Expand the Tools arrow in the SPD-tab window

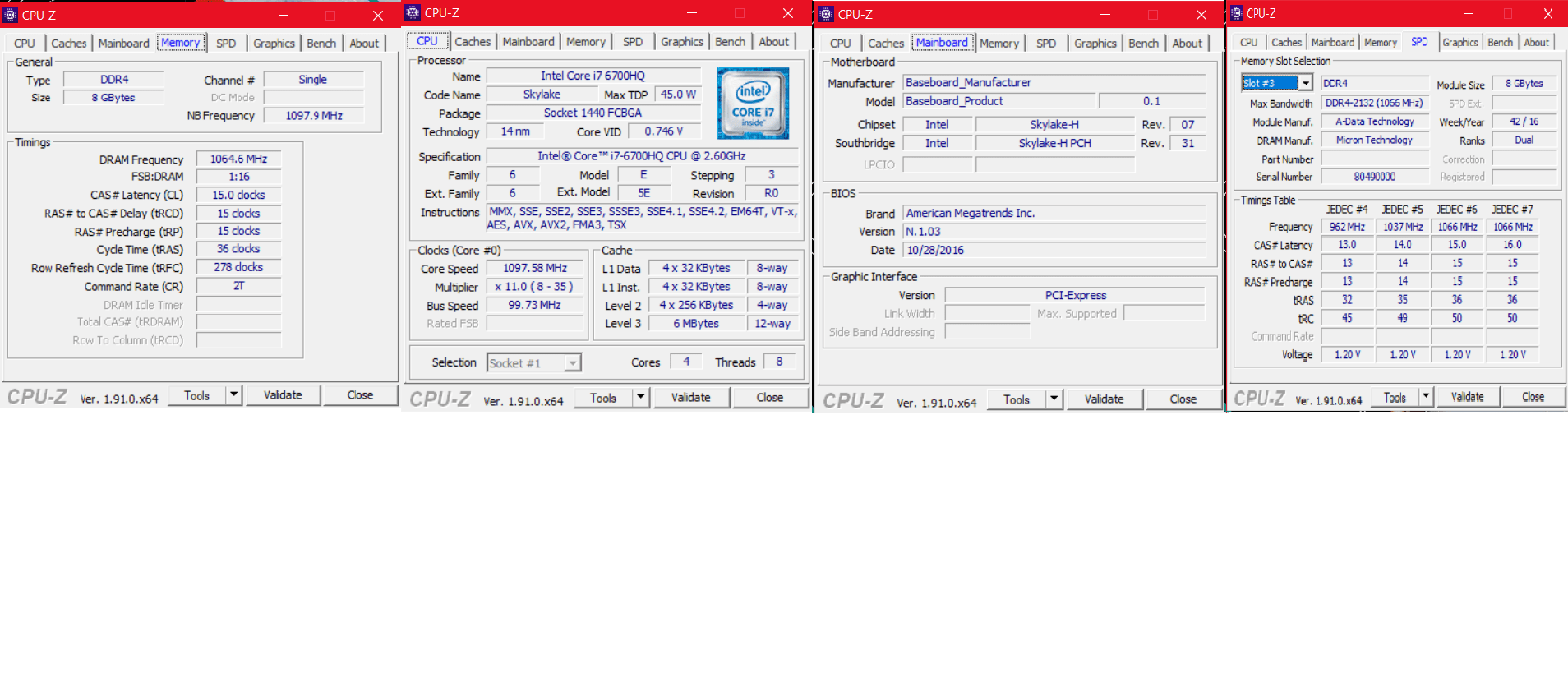(1426, 397)
